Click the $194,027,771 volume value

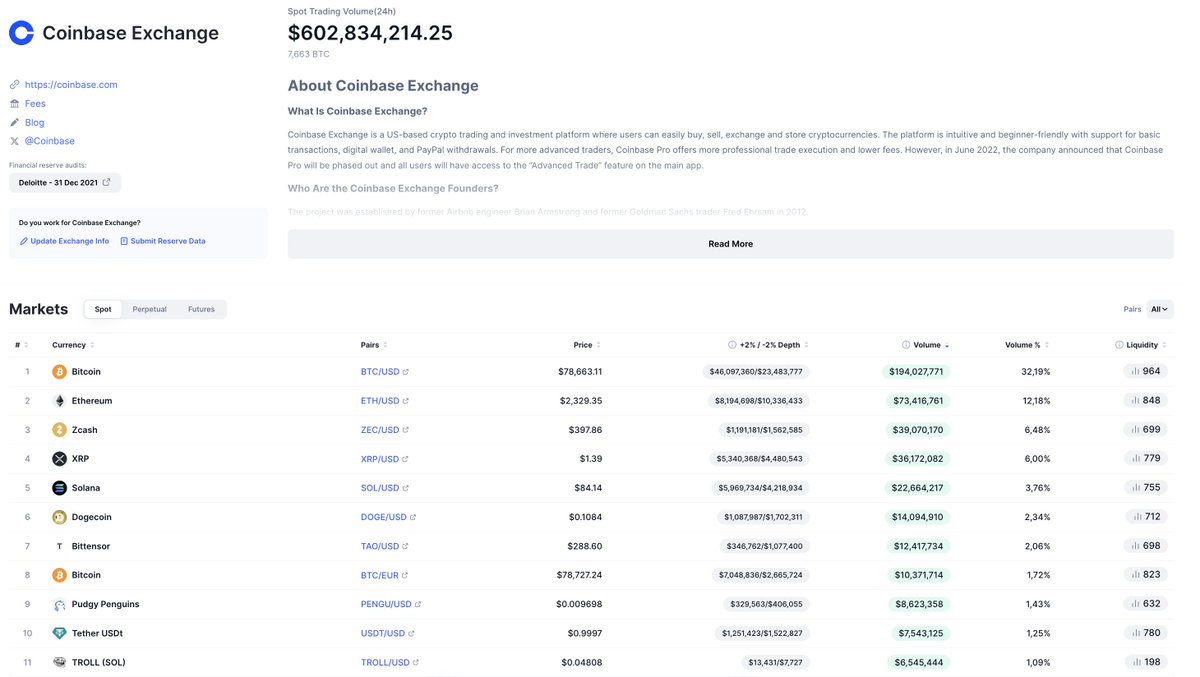click(x=918, y=372)
